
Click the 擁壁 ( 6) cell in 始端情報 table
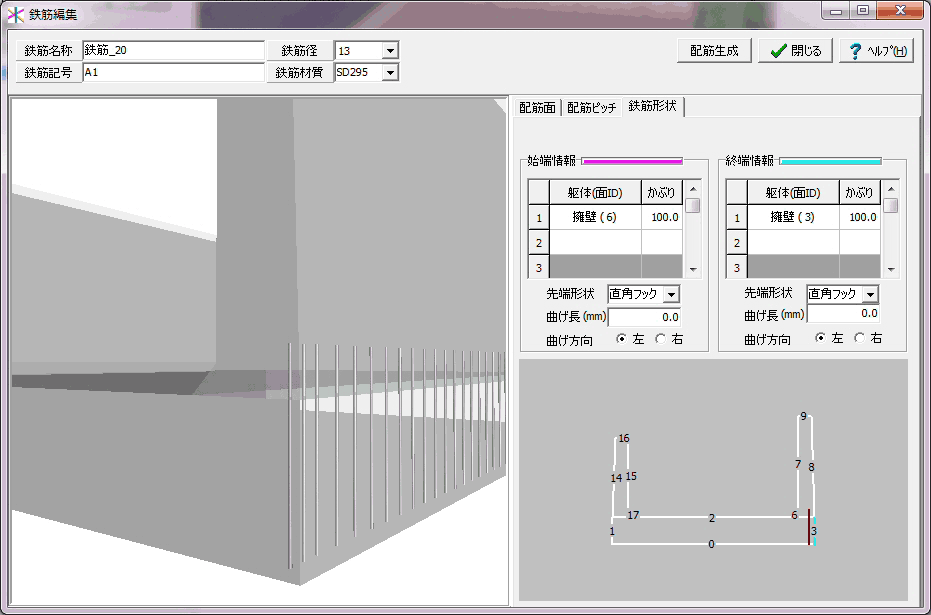595,217
